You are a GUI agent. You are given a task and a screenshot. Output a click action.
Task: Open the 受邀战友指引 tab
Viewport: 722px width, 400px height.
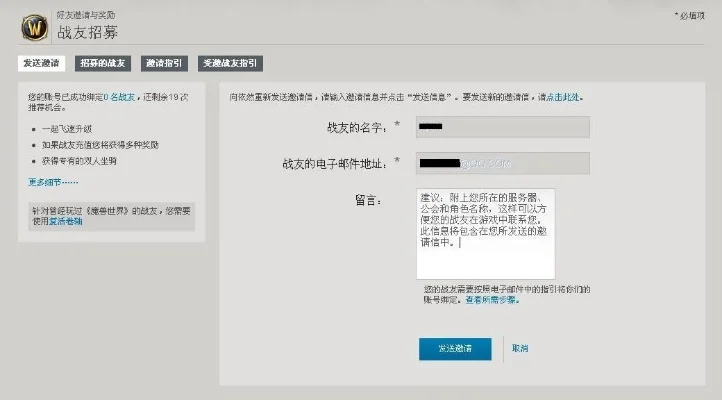tap(230, 63)
